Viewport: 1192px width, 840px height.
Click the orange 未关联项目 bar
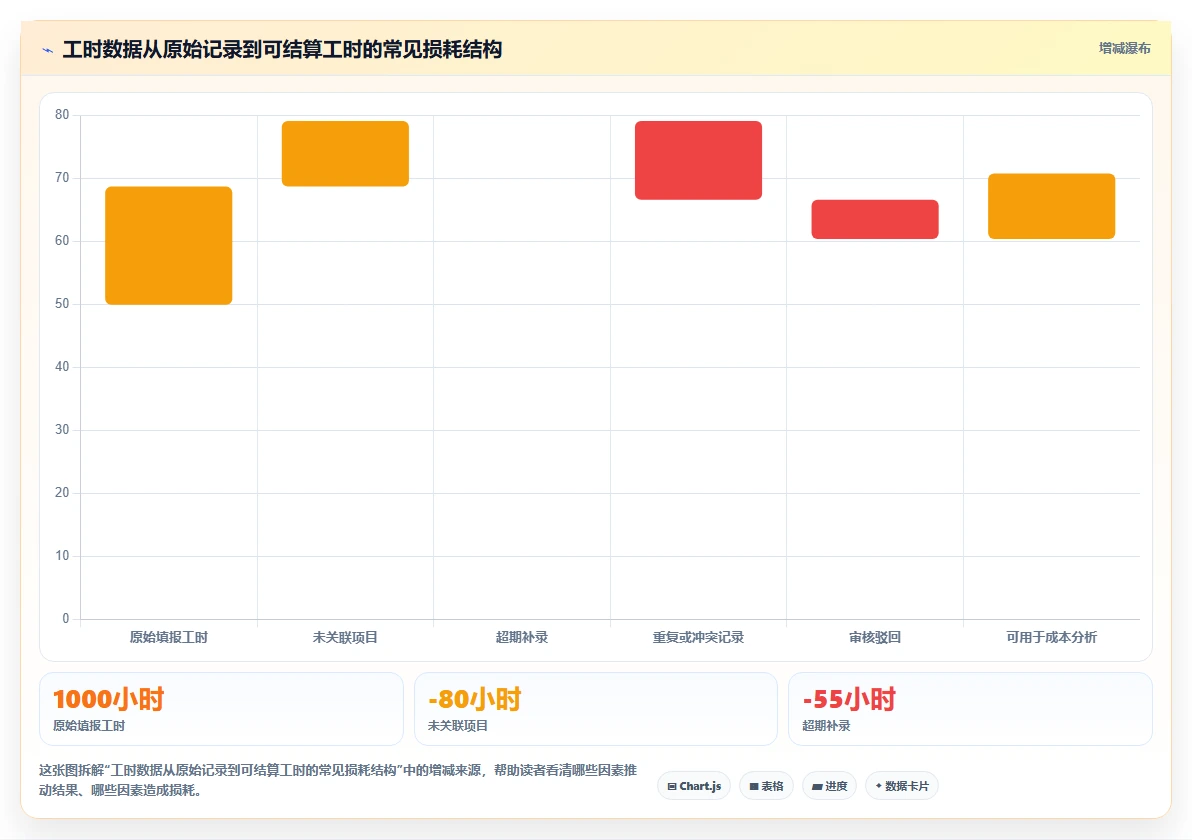pyautogui.click(x=345, y=154)
